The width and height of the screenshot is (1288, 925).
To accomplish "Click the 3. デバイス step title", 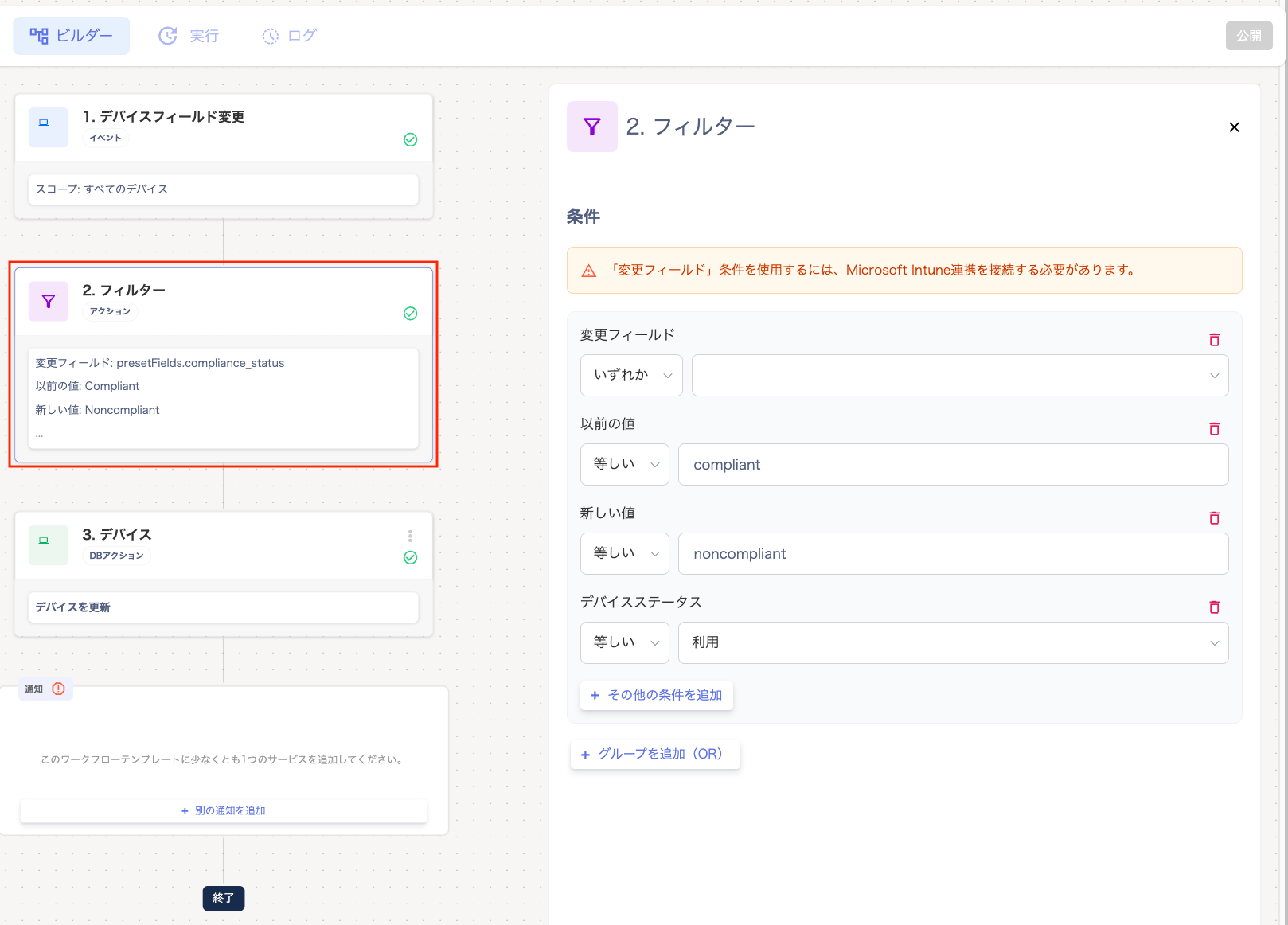I will click(117, 535).
